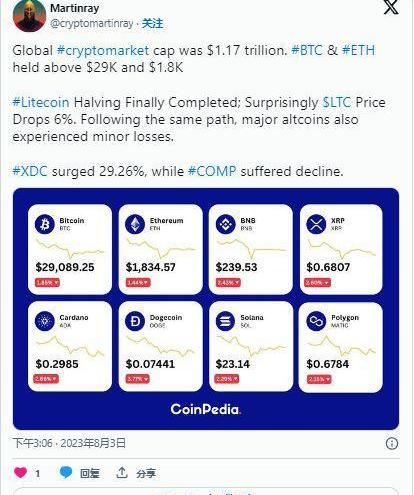Open the #cryptomarket hashtag

(x=103, y=50)
